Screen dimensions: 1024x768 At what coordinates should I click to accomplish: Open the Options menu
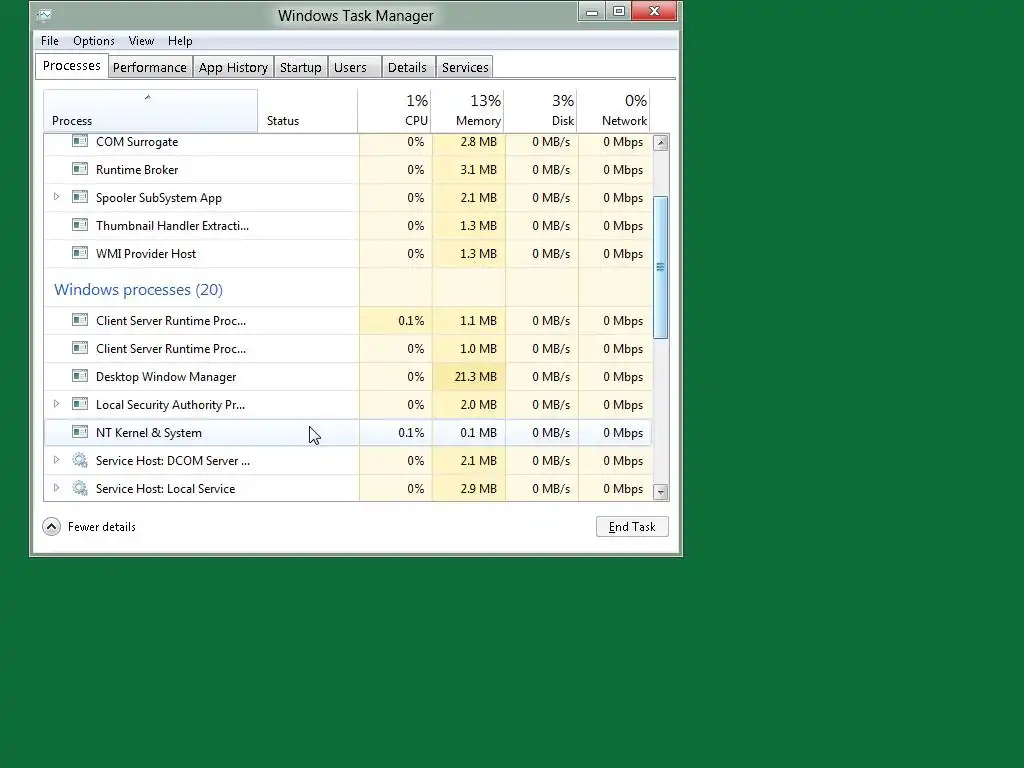(93, 40)
